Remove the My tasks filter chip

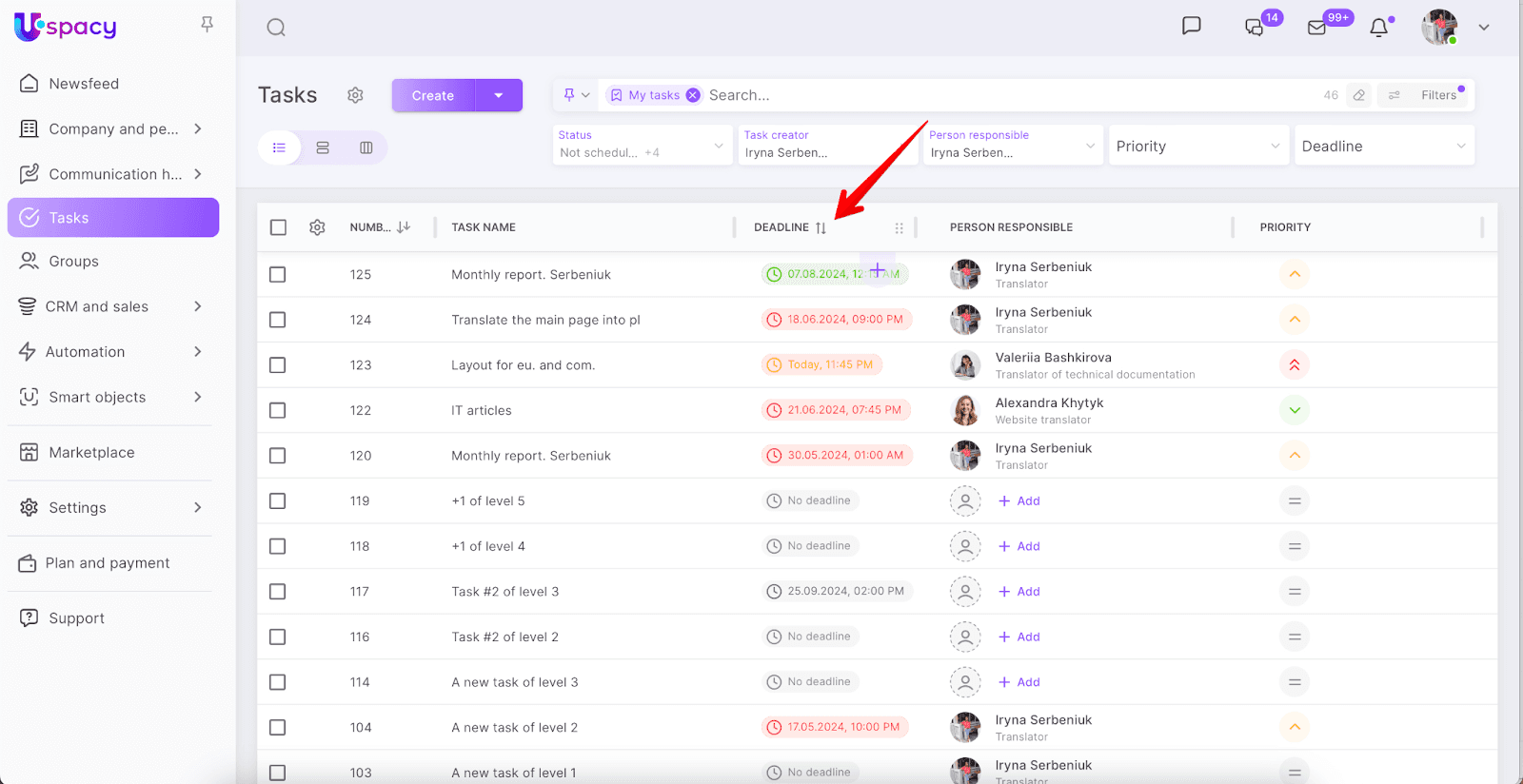(x=693, y=95)
